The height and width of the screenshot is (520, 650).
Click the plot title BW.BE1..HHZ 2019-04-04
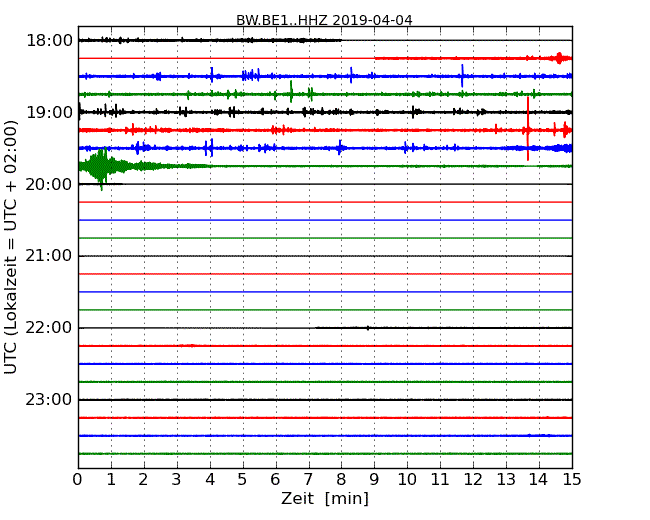(324, 20)
